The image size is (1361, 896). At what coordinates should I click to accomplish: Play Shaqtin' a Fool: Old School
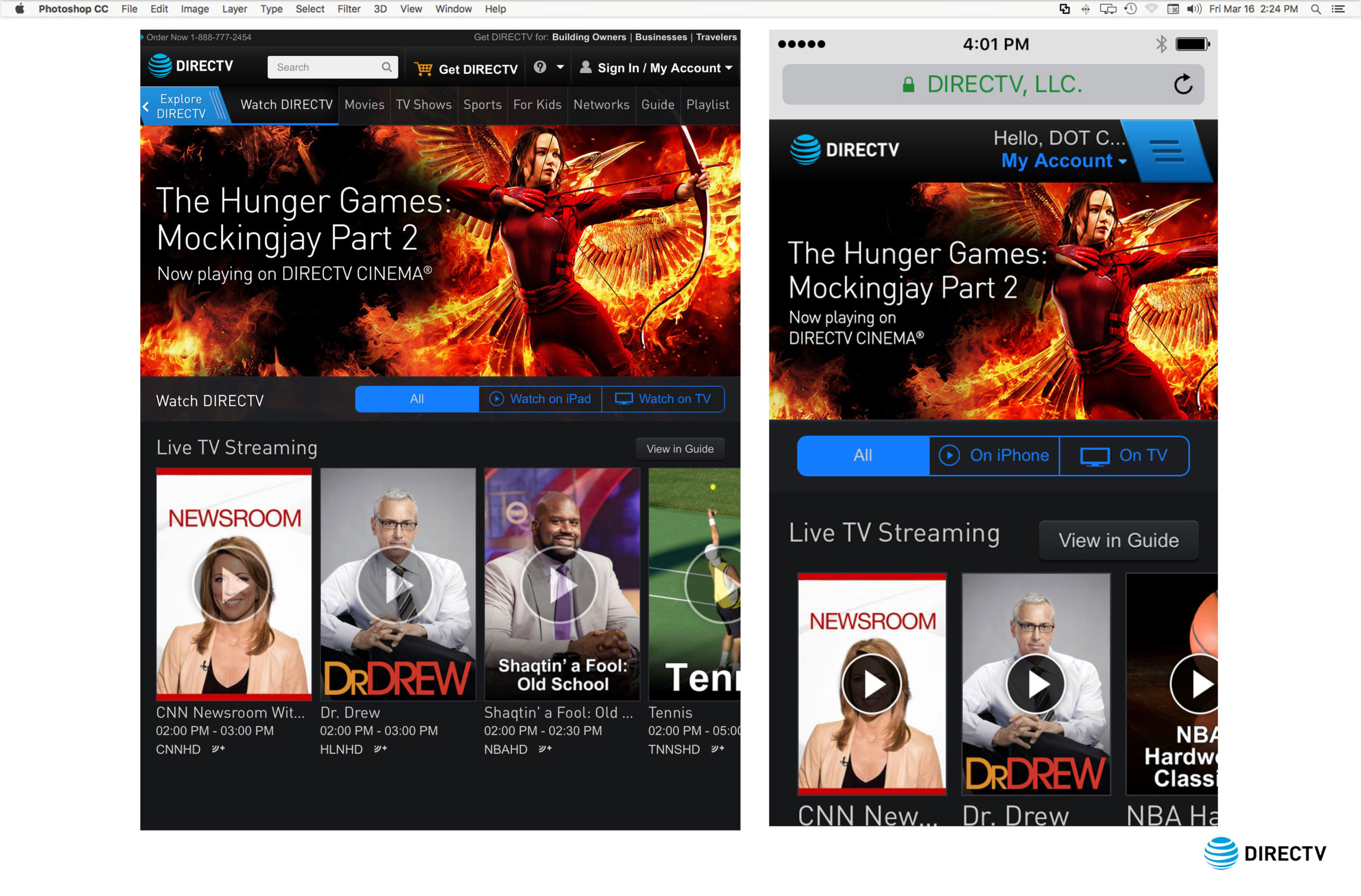560,585
